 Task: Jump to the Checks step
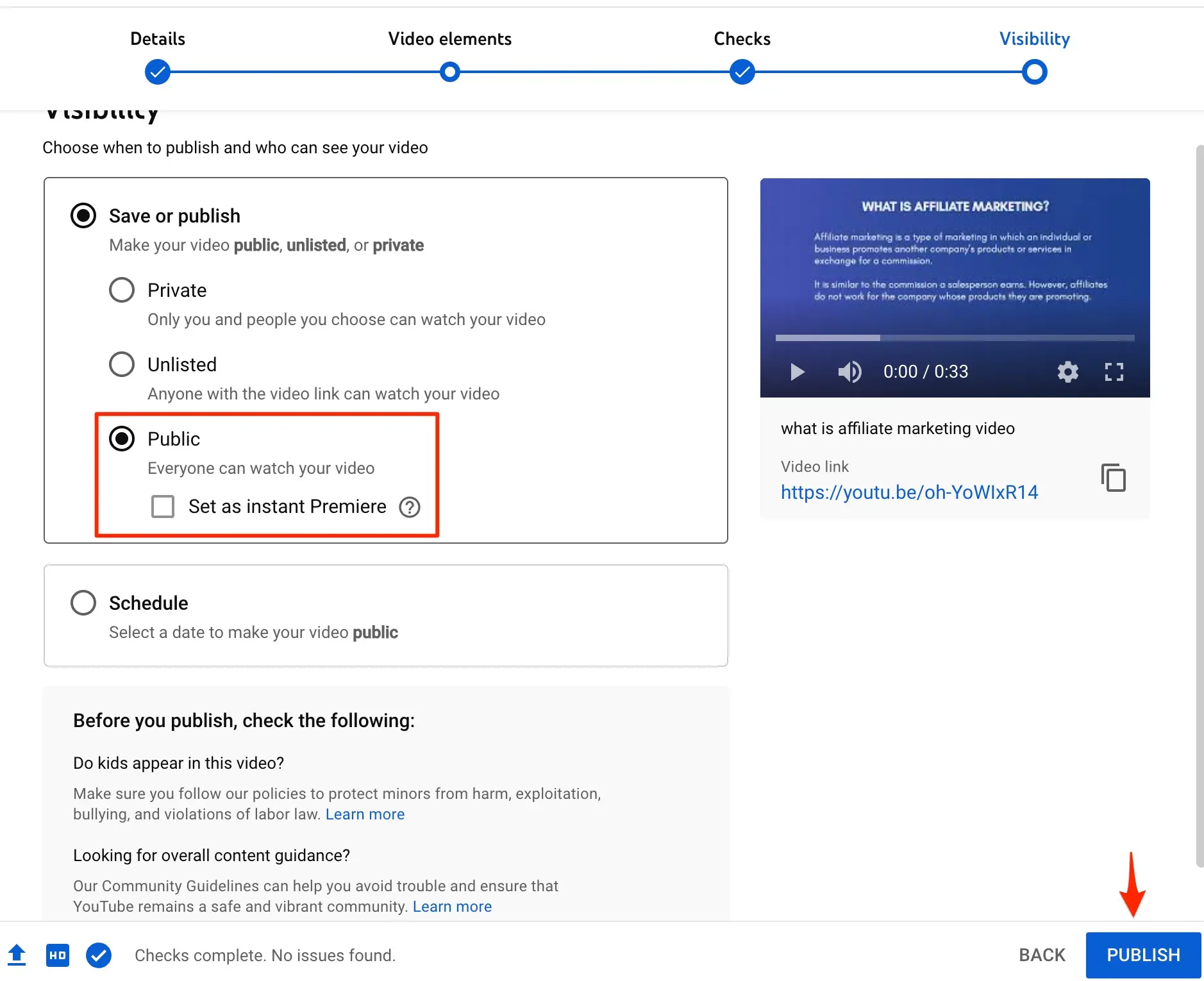(x=742, y=72)
